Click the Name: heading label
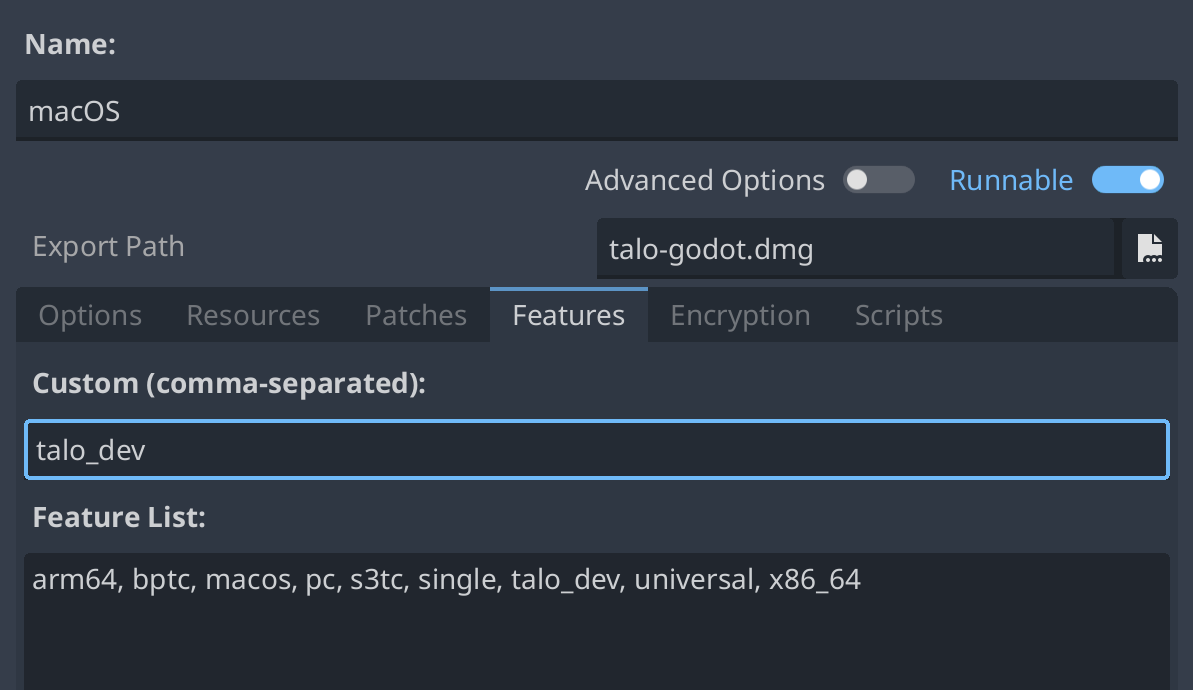Screen dimensions: 1193x690 [70, 45]
